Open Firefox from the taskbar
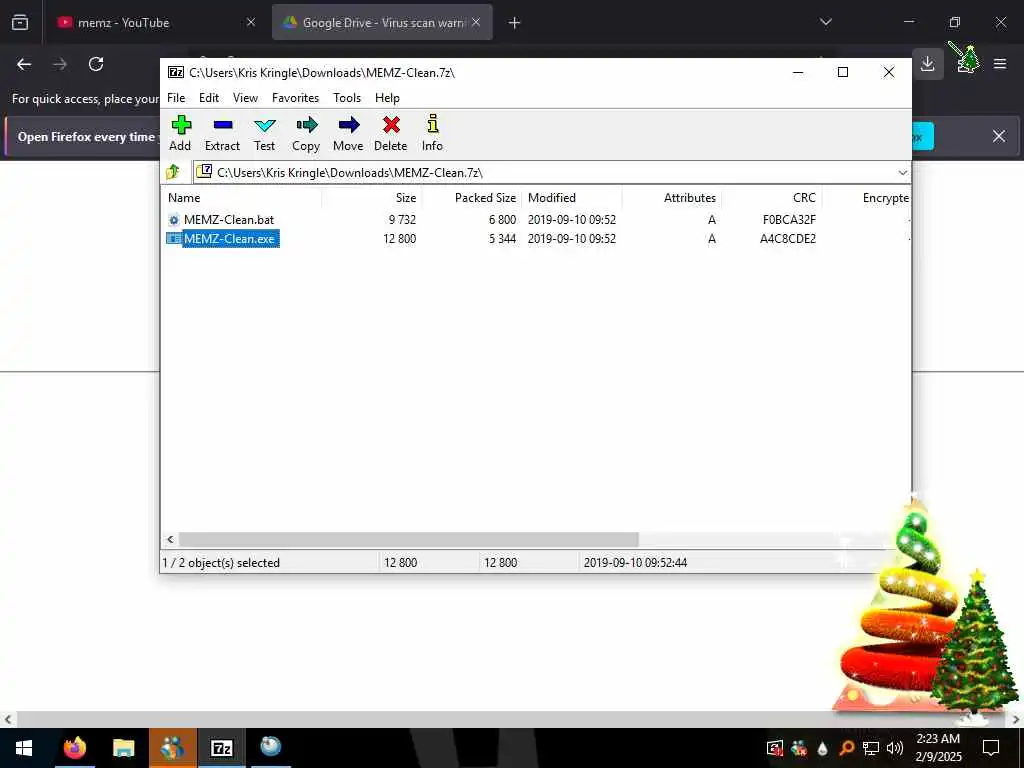The width and height of the screenshot is (1024, 768). [74, 748]
